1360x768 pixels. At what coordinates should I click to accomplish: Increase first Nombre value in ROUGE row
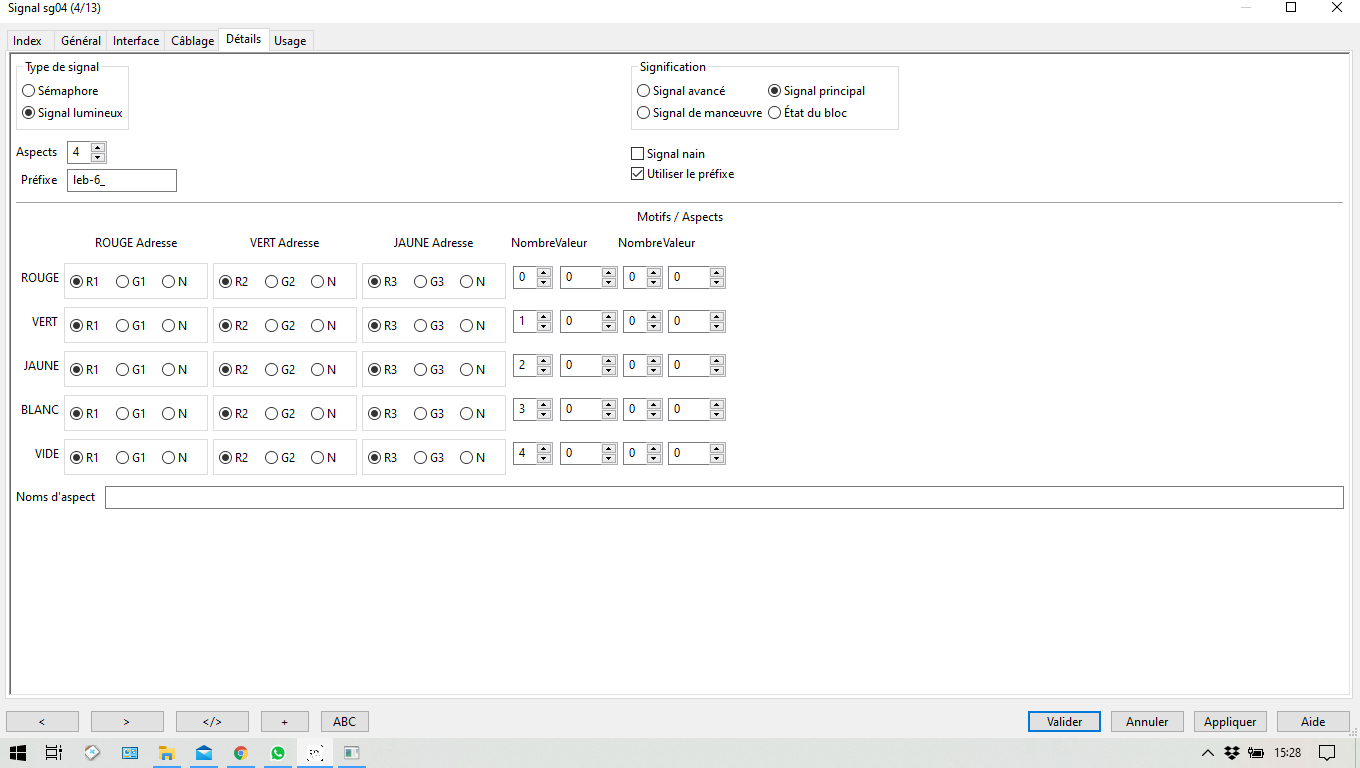544,273
